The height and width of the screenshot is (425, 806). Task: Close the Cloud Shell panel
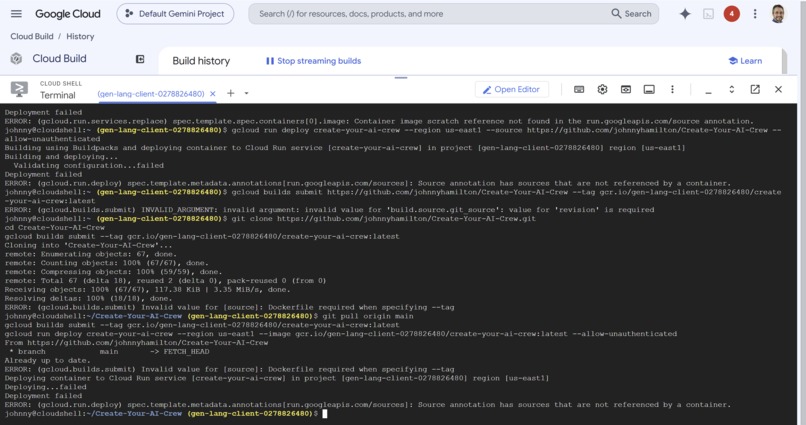778,89
